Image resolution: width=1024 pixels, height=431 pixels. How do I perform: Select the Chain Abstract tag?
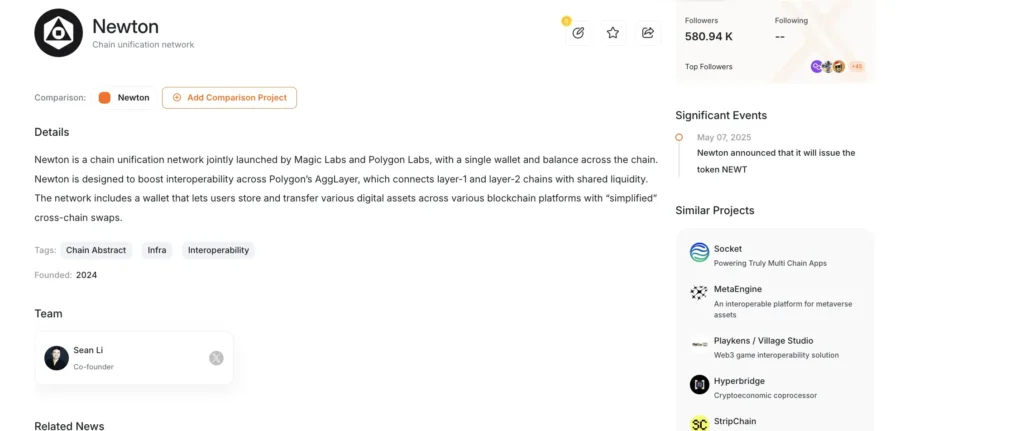click(x=96, y=250)
